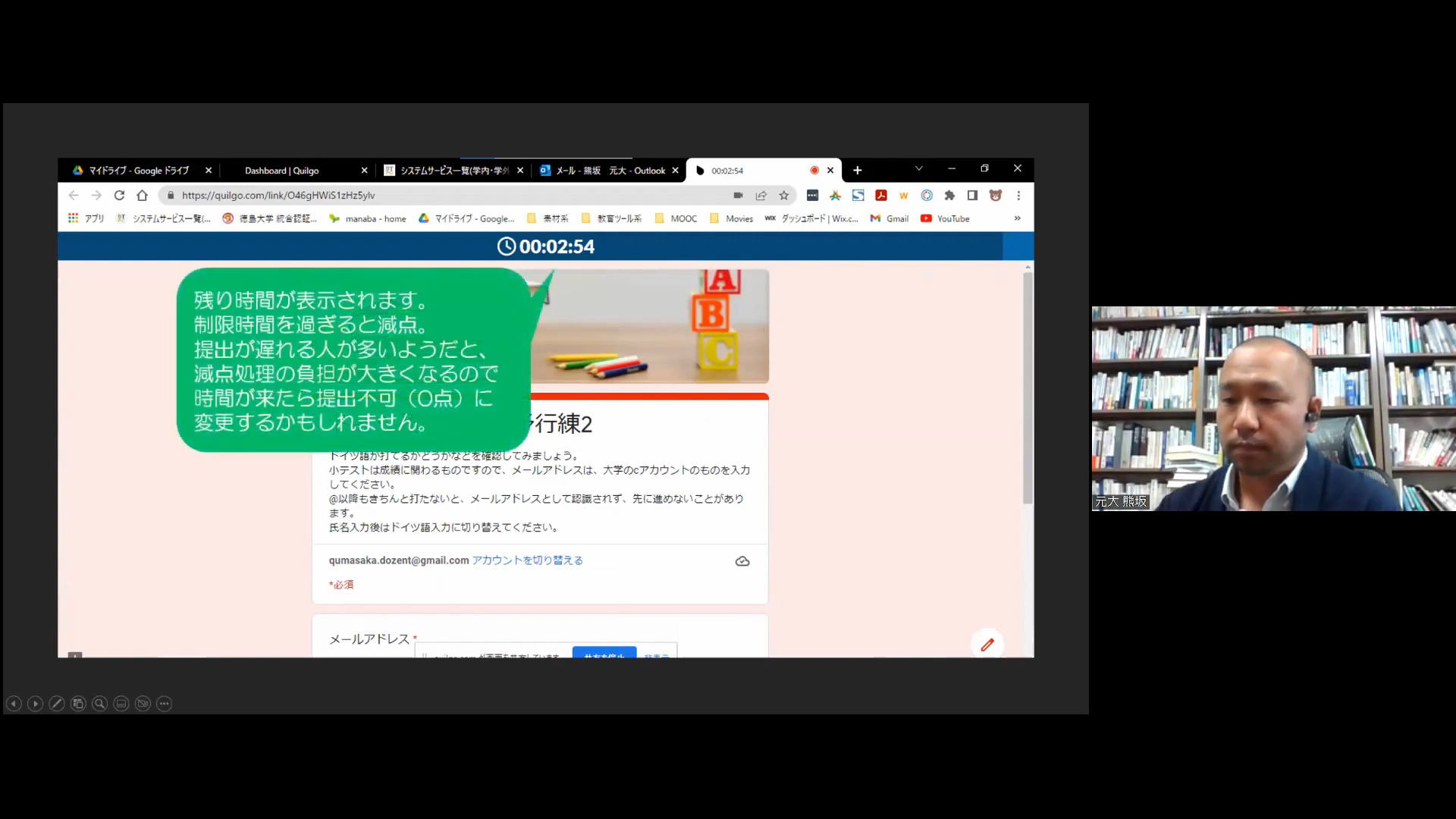Toggle subtitles in slideshow toolbar
1456x819 pixels.
(x=121, y=704)
